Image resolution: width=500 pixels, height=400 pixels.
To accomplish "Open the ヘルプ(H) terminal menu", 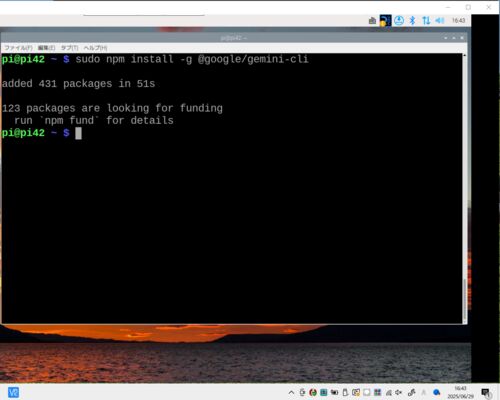I will pos(95,48).
